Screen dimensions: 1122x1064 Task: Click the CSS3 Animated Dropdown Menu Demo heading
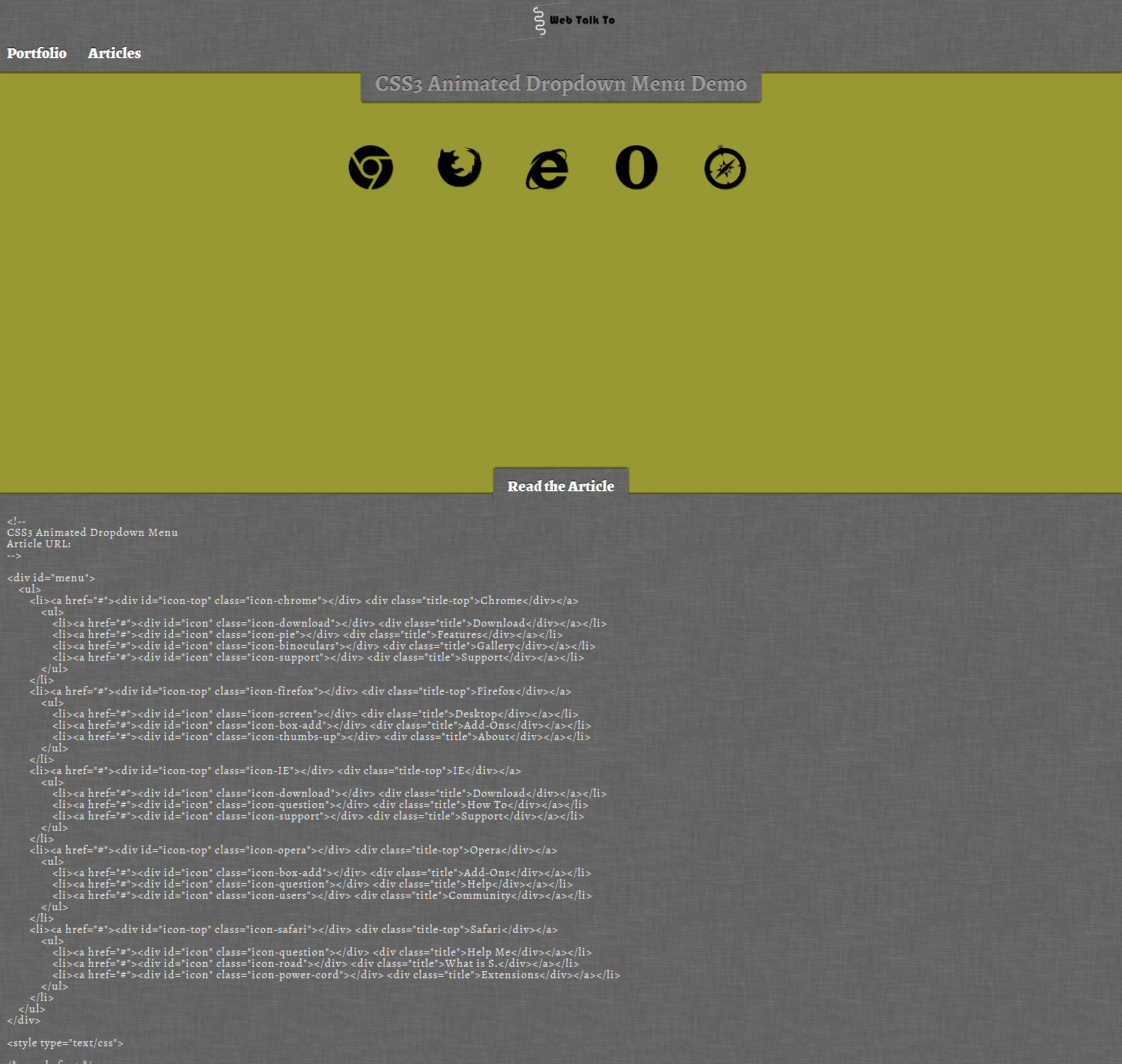tap(561, 84)
